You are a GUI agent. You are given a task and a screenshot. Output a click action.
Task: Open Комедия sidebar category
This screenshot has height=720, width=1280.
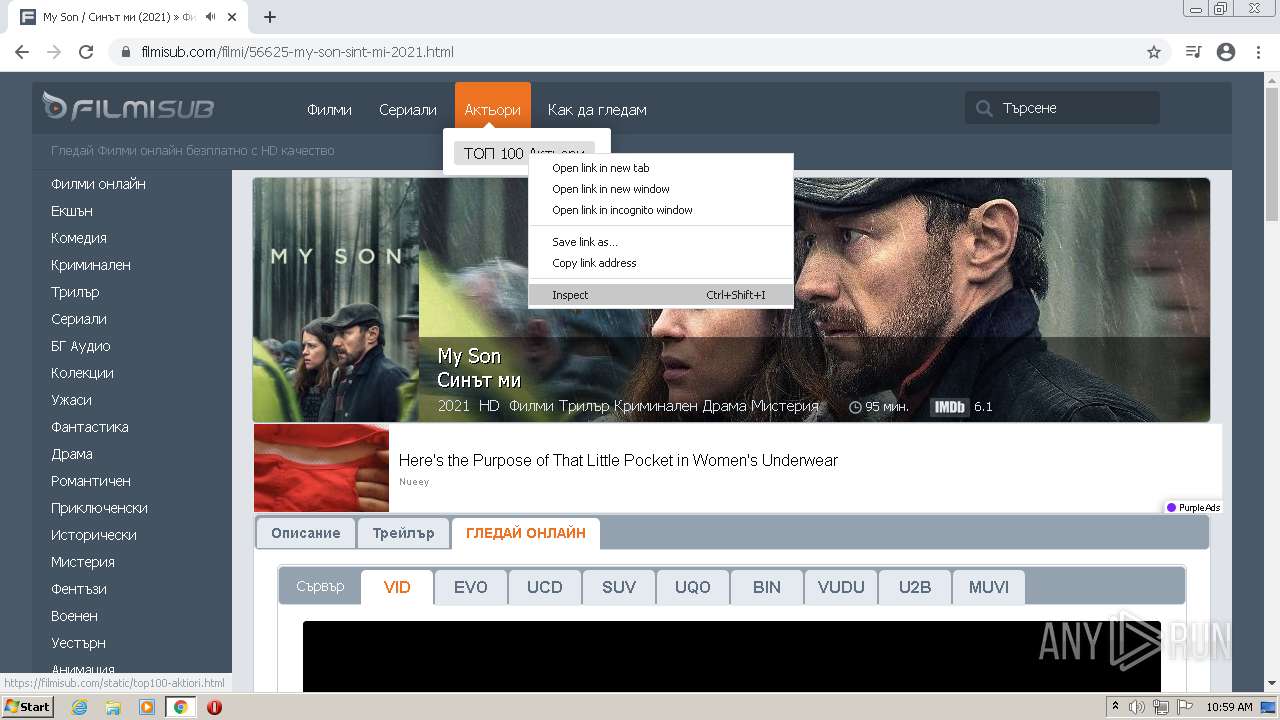pyautogui.click(x=79, y=238)
